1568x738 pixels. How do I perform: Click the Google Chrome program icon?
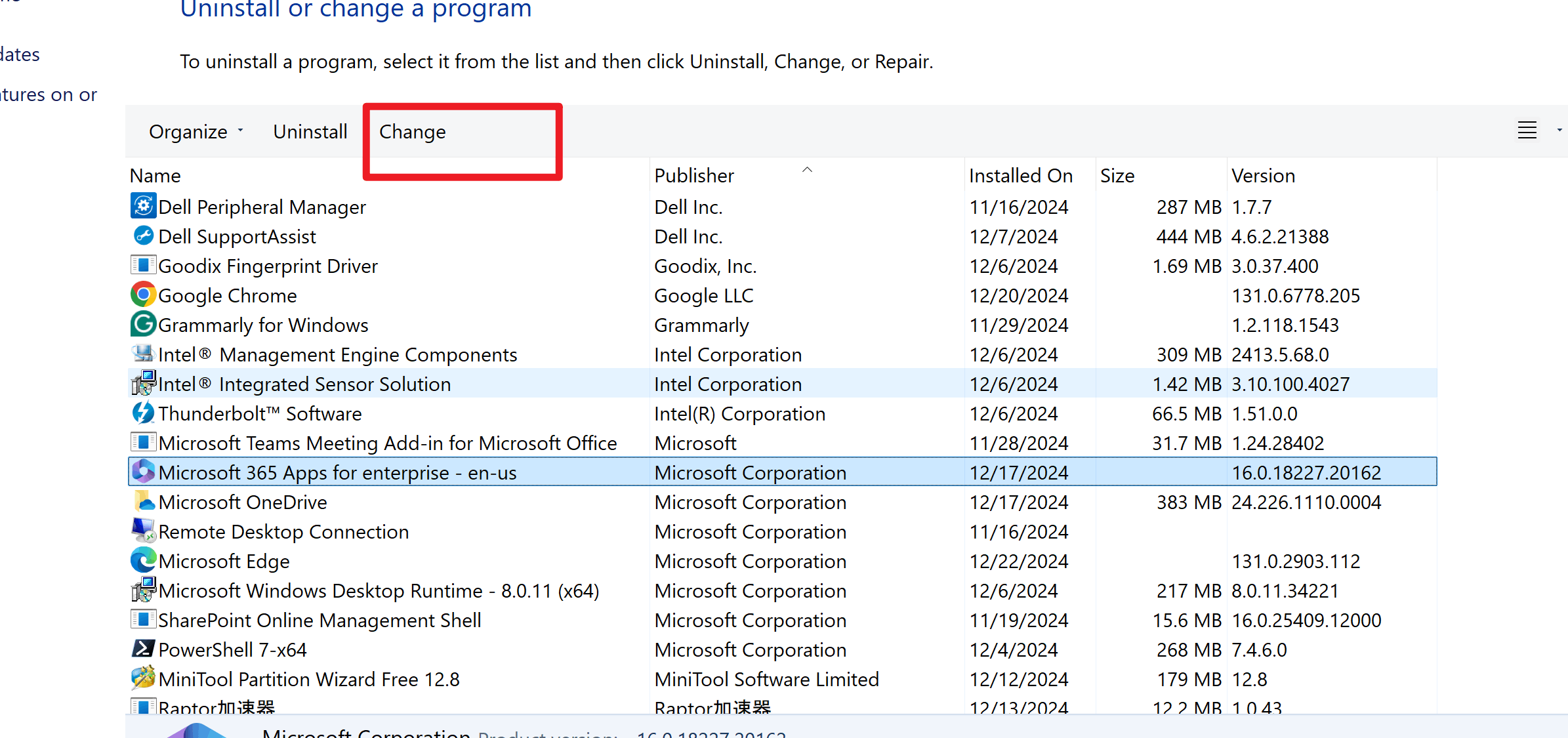click(143, 295)
